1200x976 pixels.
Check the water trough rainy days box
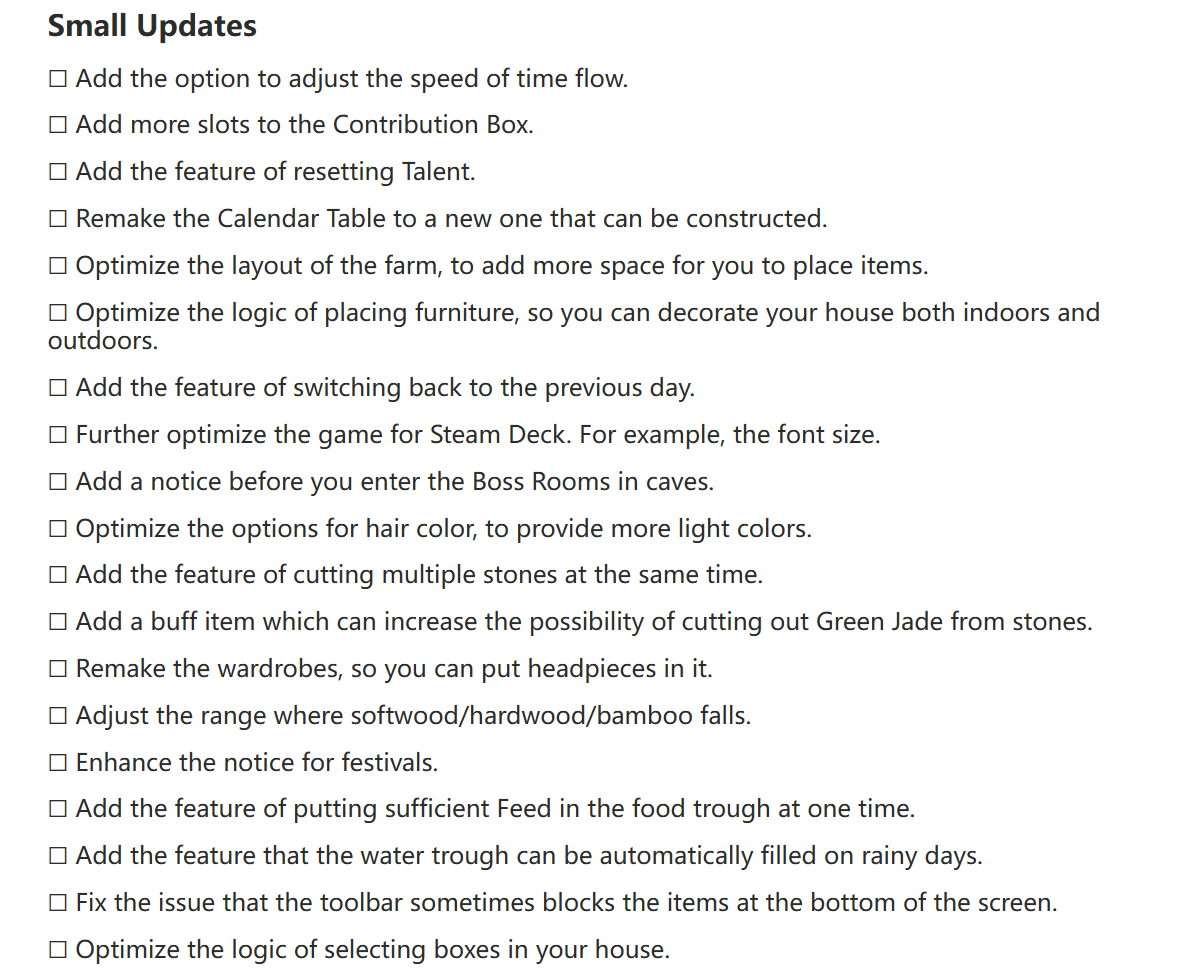click(58, 857)
